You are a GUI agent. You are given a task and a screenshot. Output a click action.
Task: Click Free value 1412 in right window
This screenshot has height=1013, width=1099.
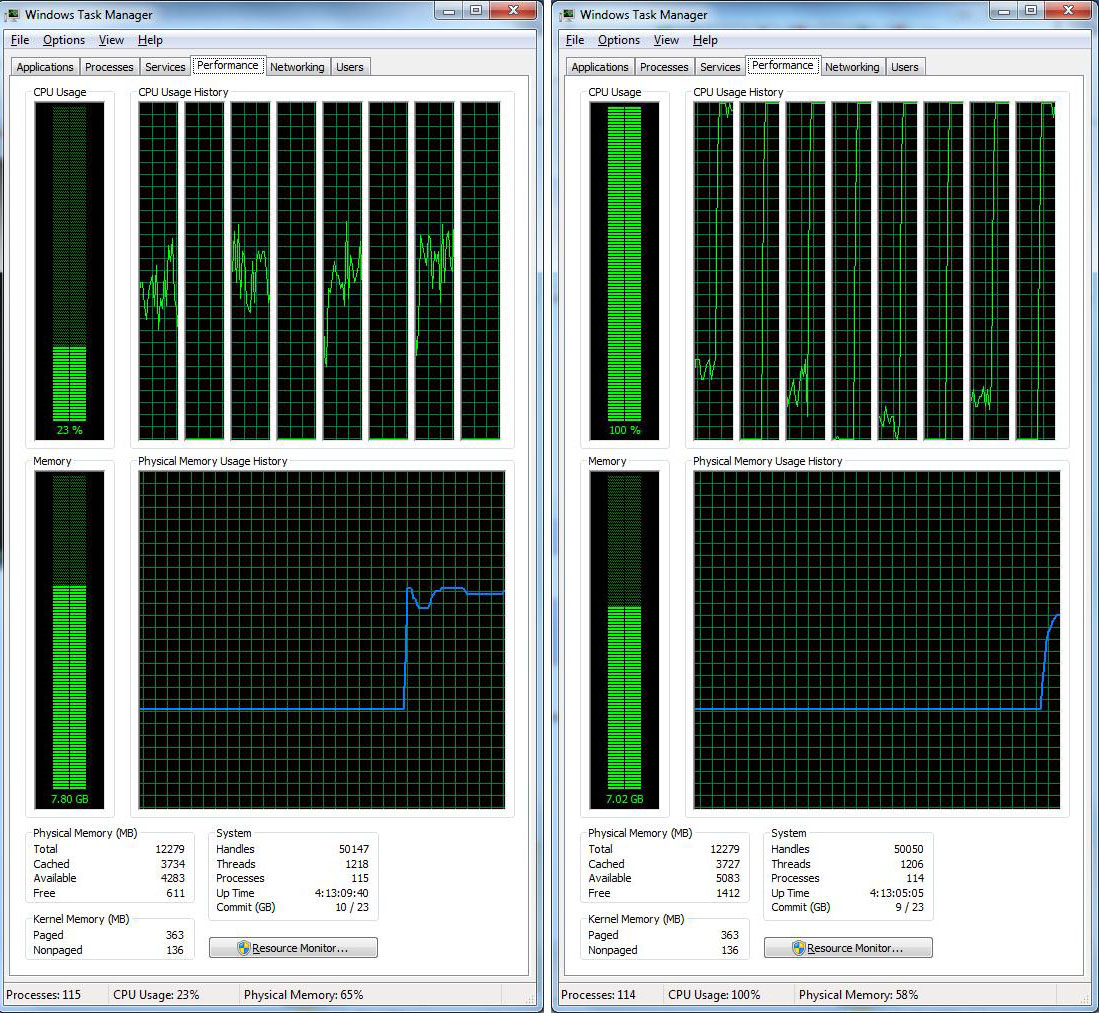(x=728, y=893)
